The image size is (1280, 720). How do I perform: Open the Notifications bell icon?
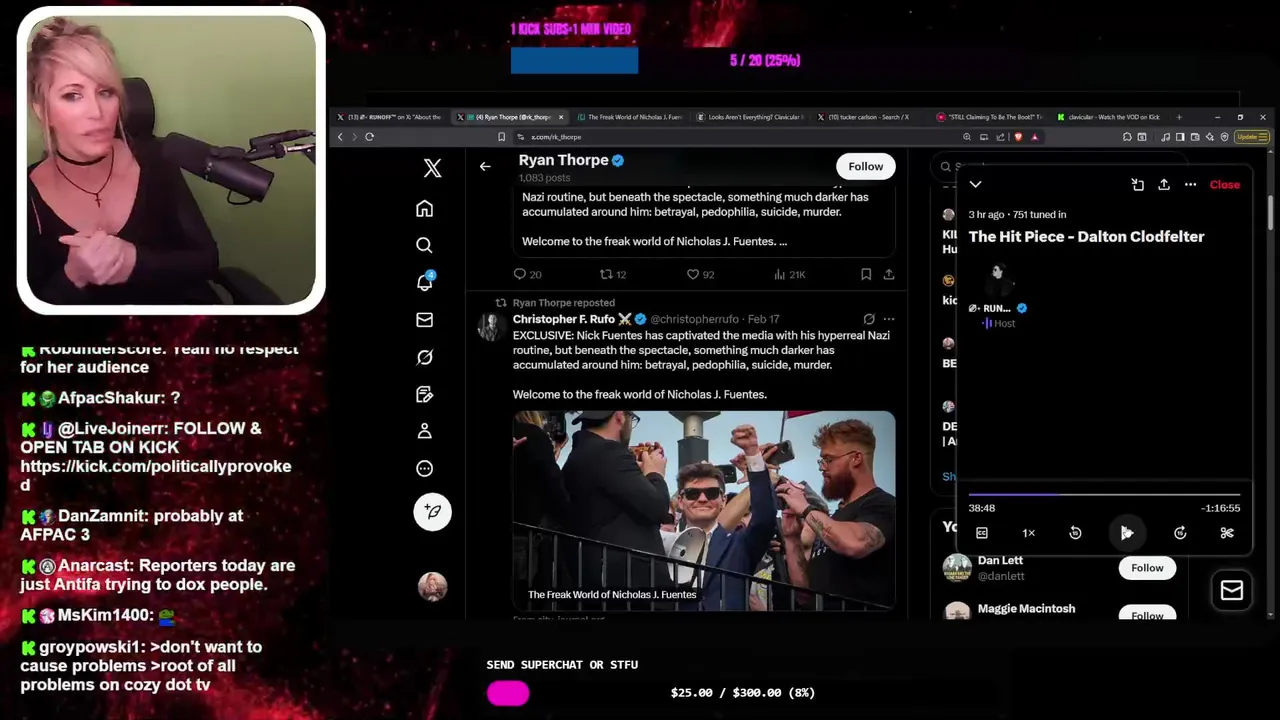coord(425,282)
